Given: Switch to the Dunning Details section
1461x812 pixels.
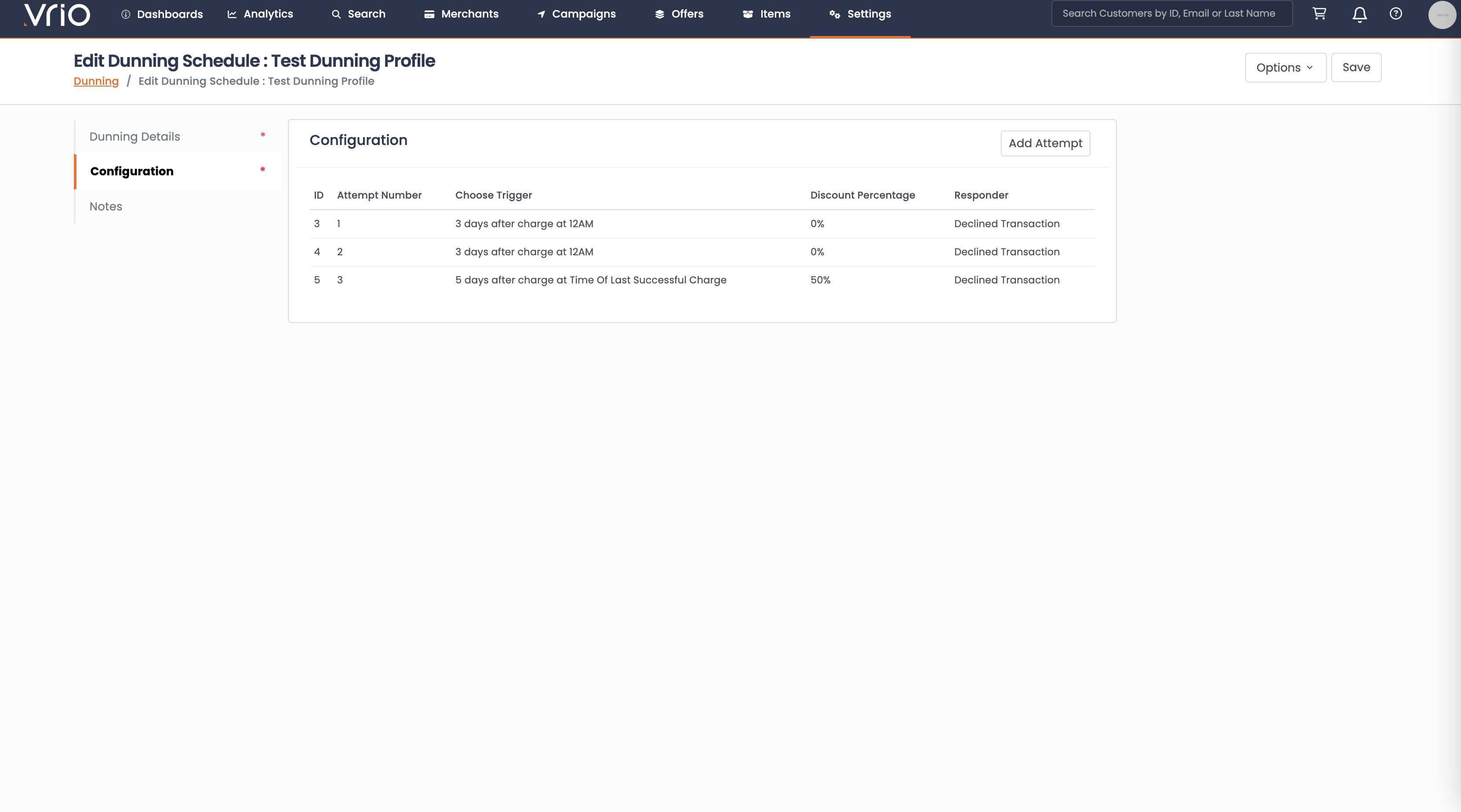Looking at the screenshot, I should point(134,137).
